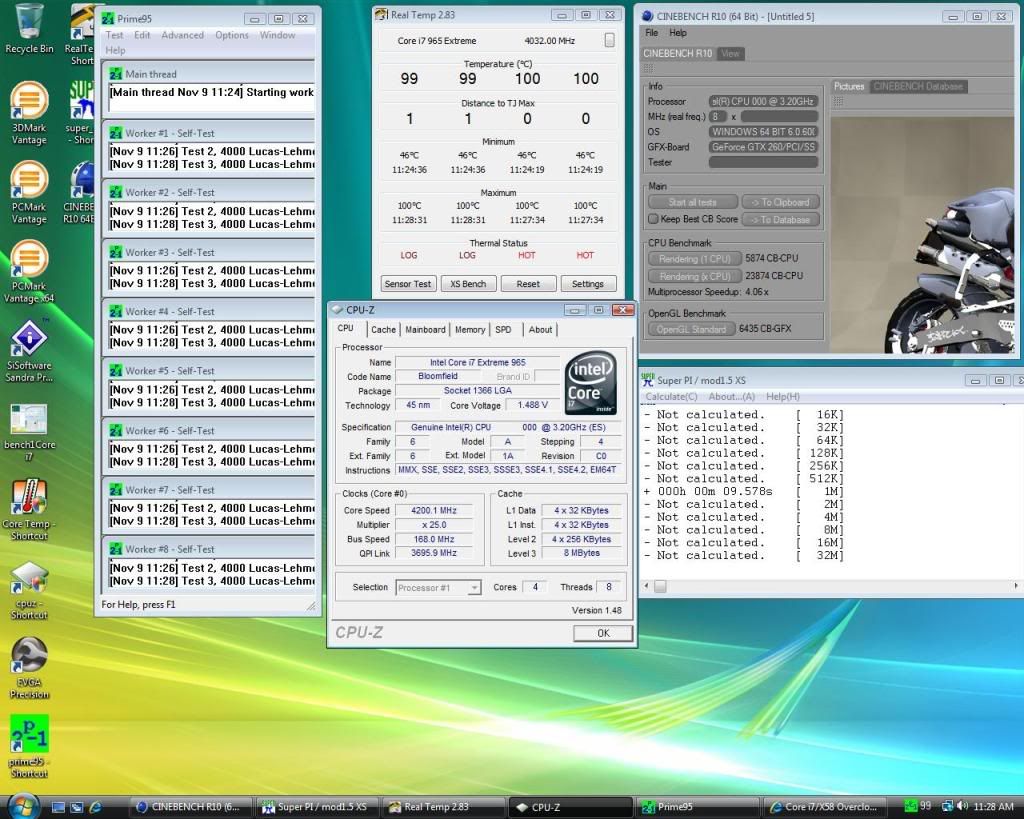Click the Tester field in CINEBENCH Info

point(763,162)
